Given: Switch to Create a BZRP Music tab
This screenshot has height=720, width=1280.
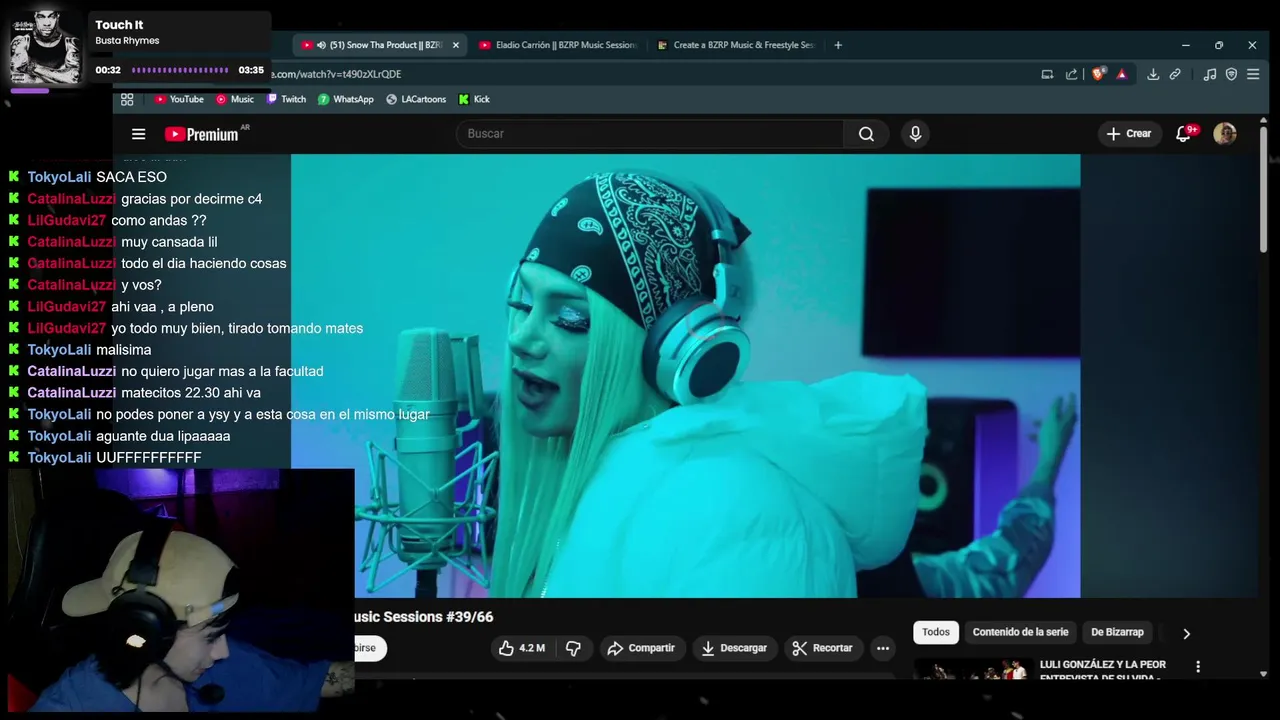Looking at the screenshot, I should pyautogui.click(x=736, y=45).
